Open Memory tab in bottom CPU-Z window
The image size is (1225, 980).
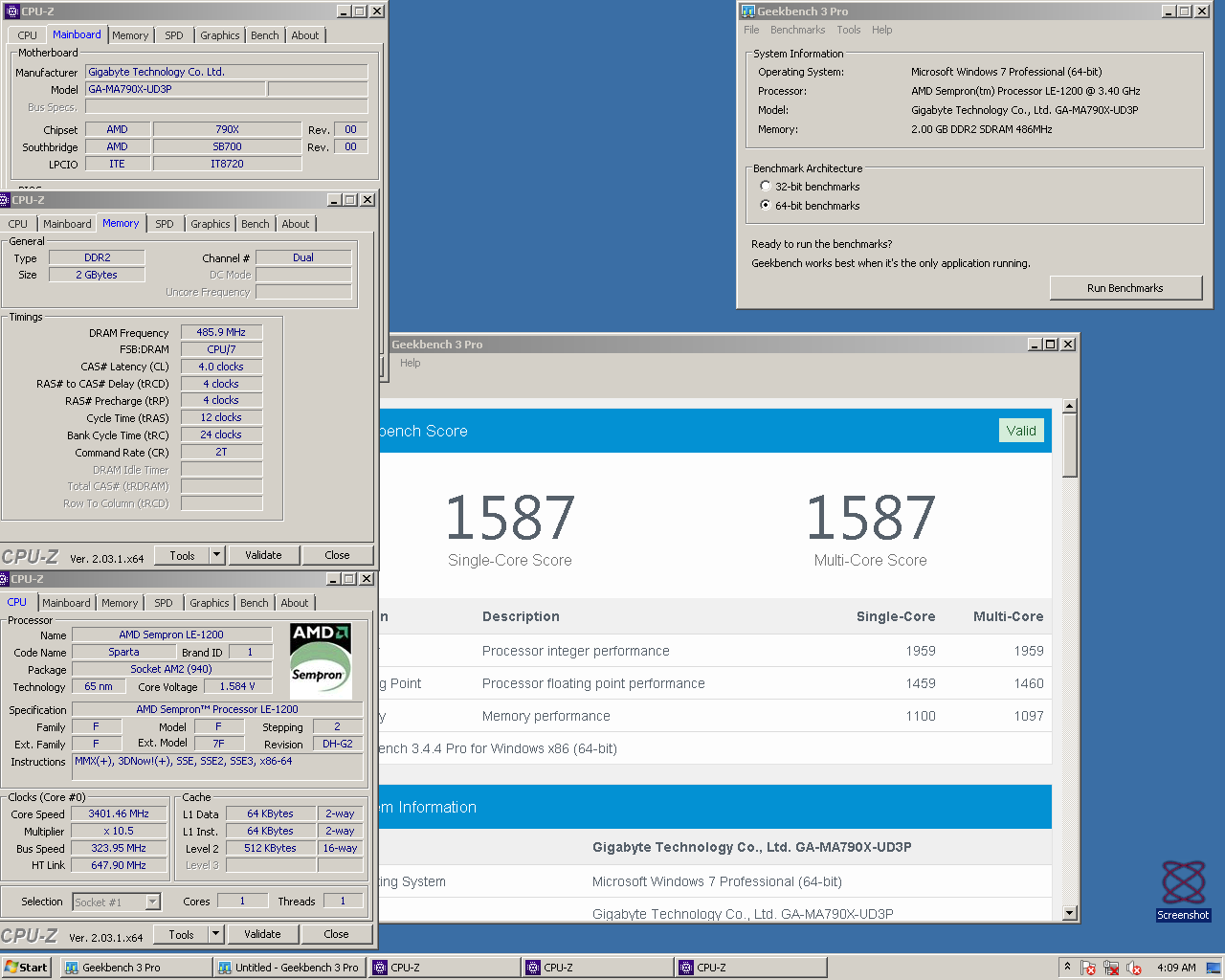120,603
